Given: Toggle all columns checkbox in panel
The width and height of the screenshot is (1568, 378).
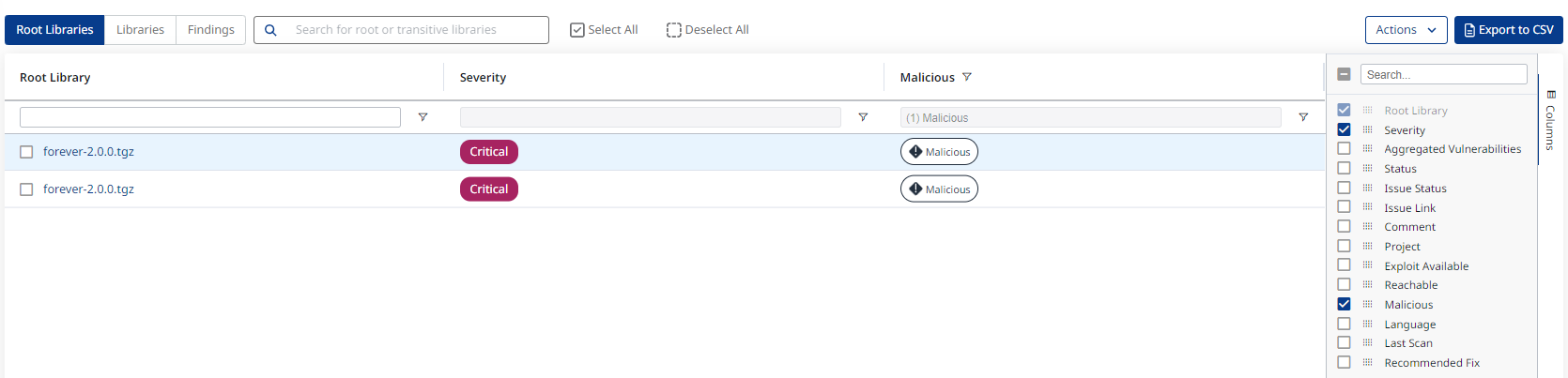Looking at the screenshot, I should (1344, 74).
